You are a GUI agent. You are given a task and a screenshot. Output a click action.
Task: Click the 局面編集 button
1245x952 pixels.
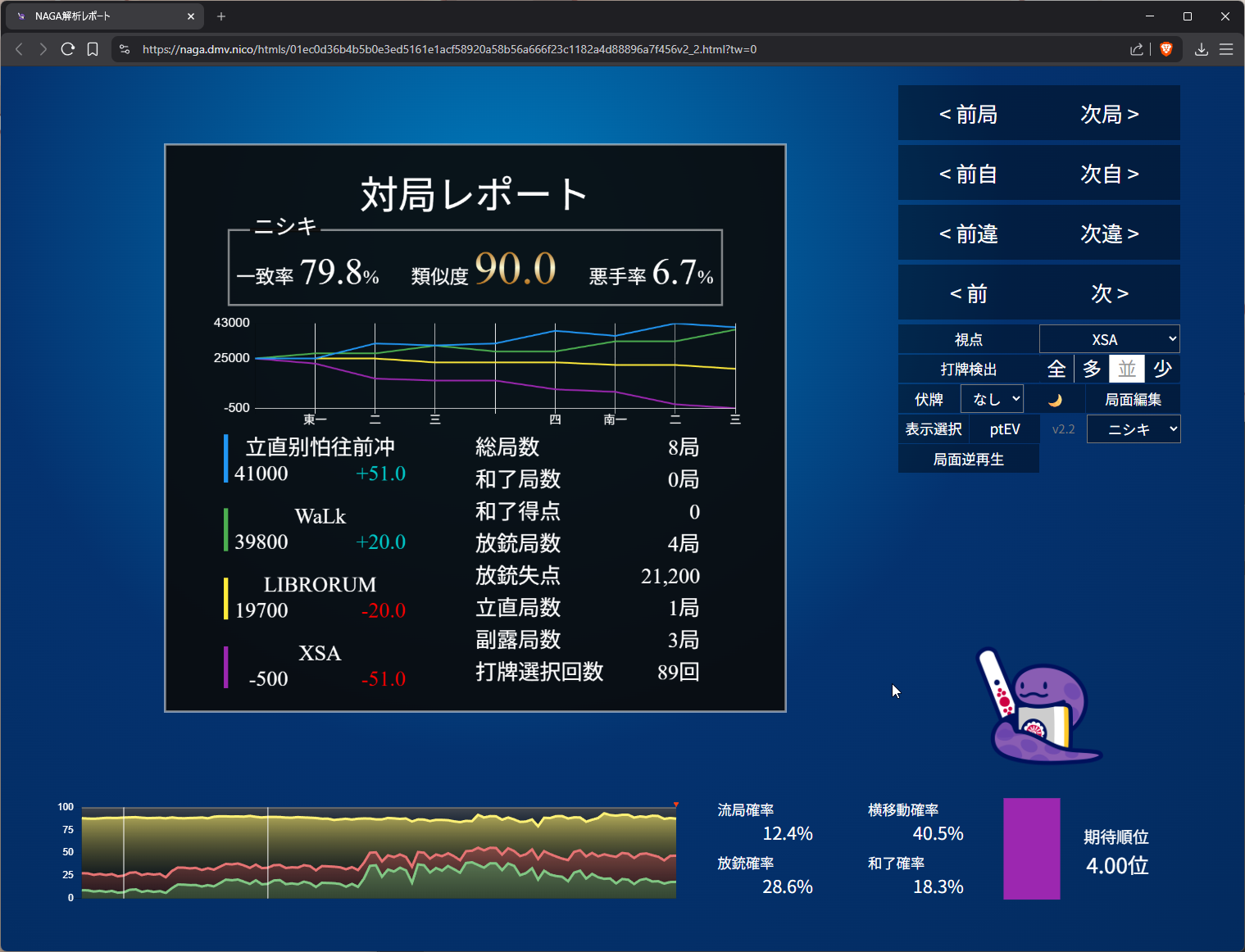pos(1133,400)
